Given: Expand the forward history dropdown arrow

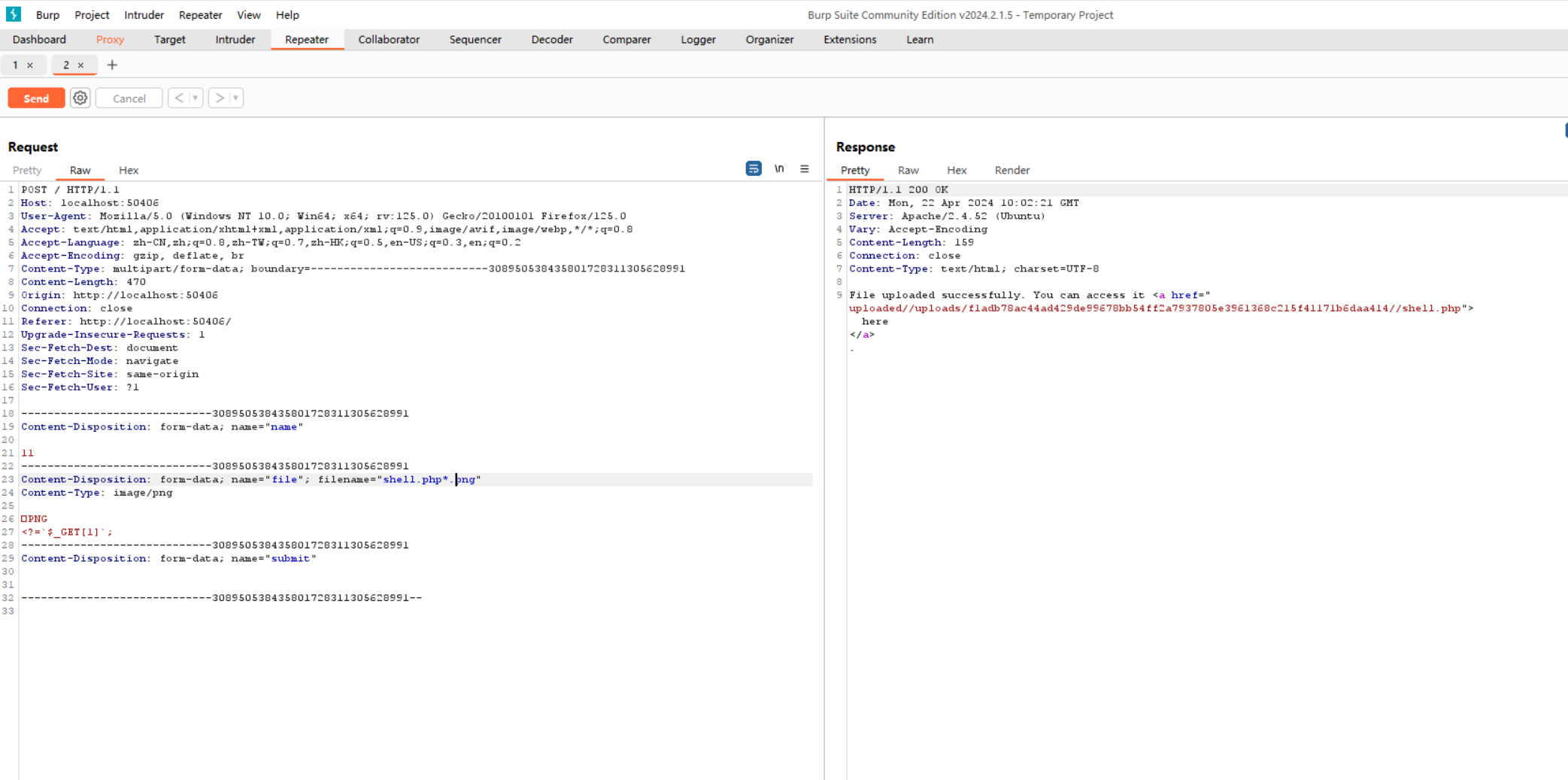Looking at the screenshot, I should 236,99.
